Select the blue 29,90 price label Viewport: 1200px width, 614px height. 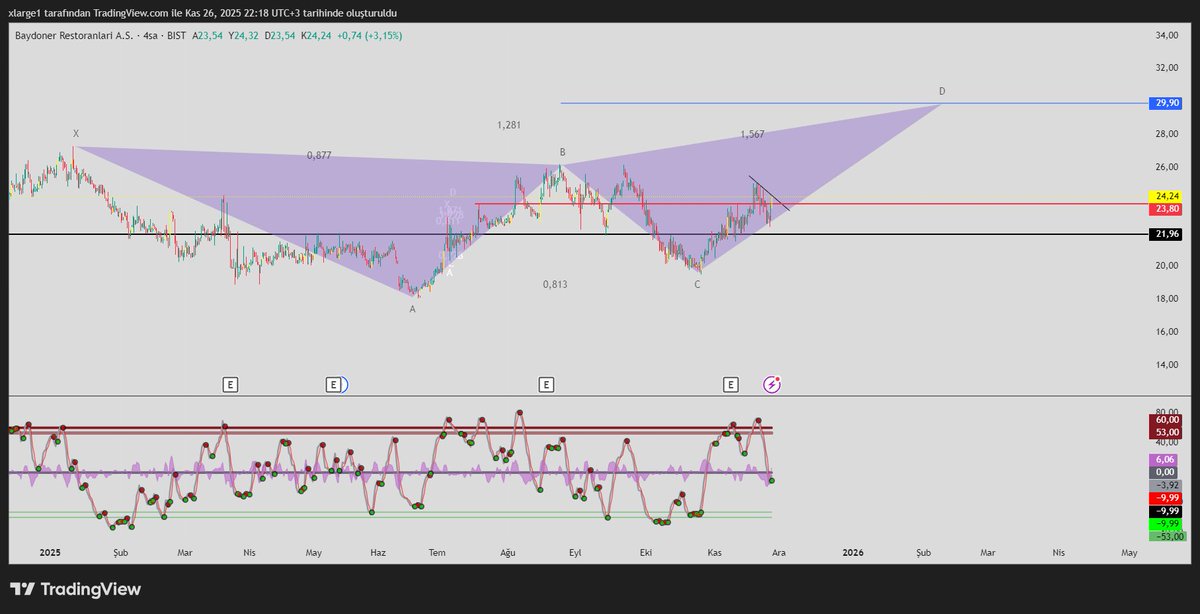point(1167,103)
